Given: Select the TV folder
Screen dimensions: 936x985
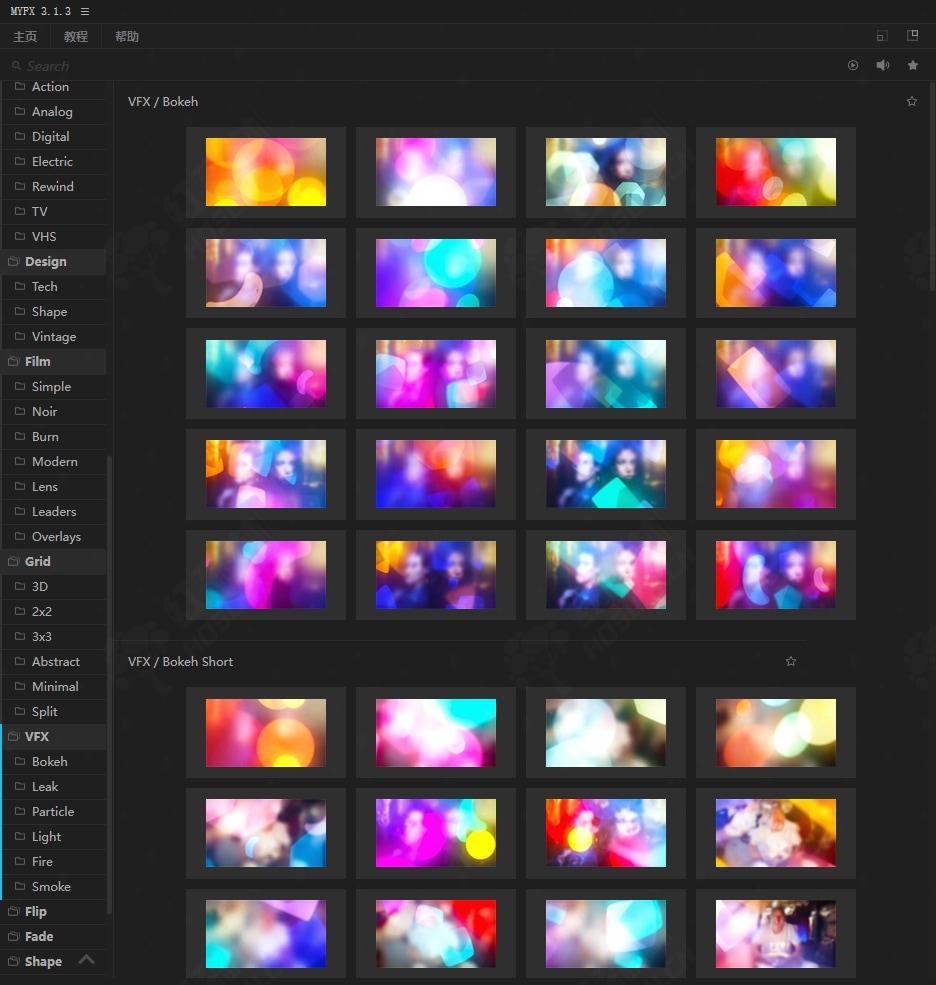Looking at the screenshot, I should 54,212.
